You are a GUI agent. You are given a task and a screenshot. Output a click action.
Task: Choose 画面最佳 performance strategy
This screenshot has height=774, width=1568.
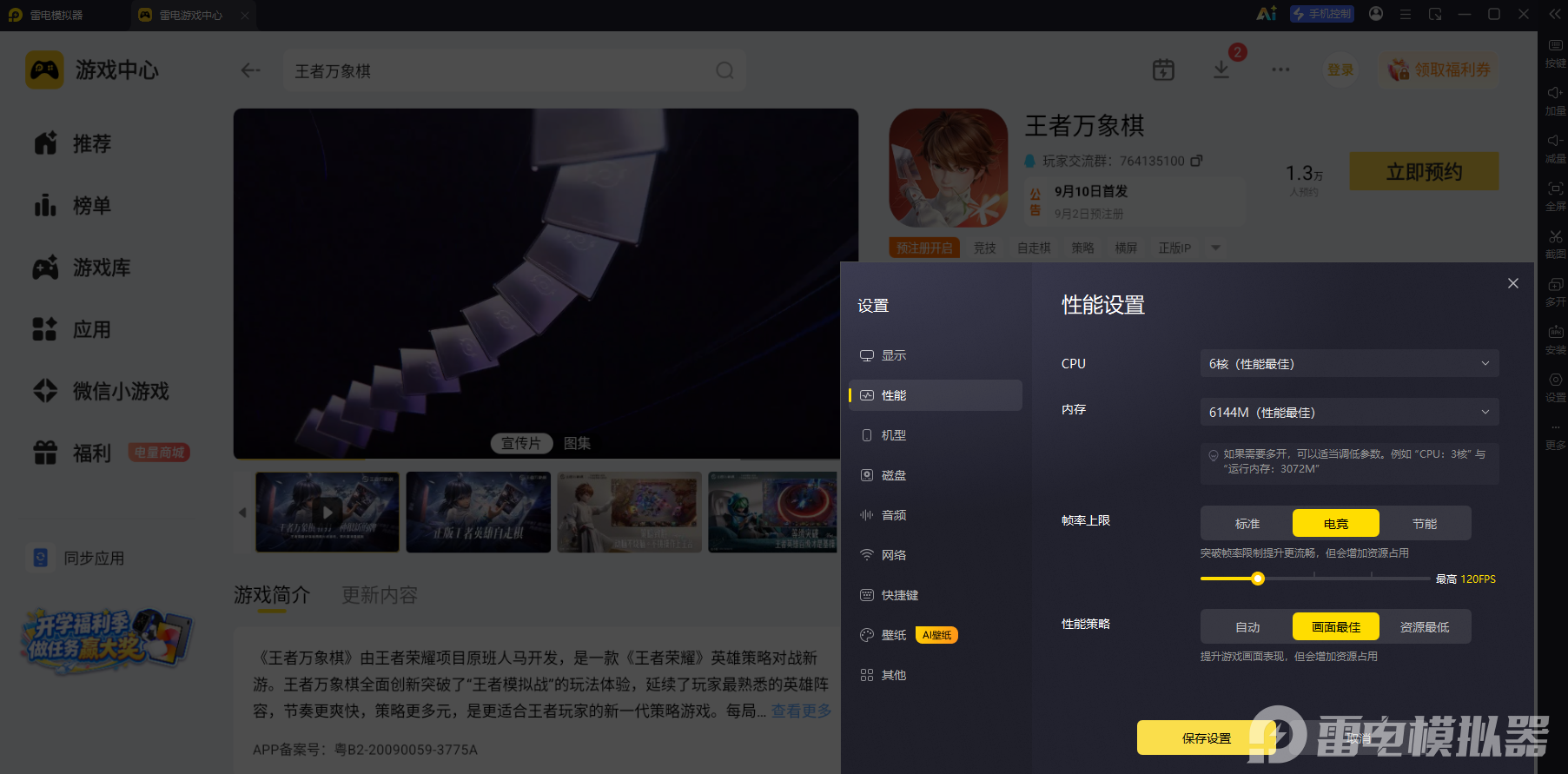click(1336, 627)
